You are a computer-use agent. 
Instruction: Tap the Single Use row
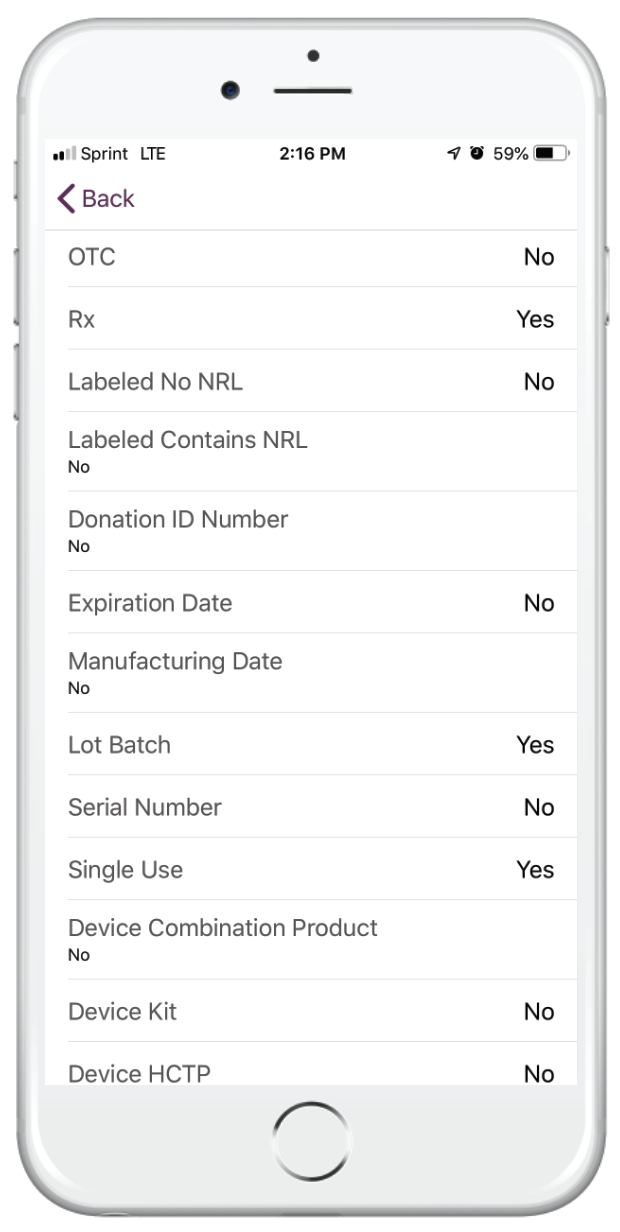310,869
